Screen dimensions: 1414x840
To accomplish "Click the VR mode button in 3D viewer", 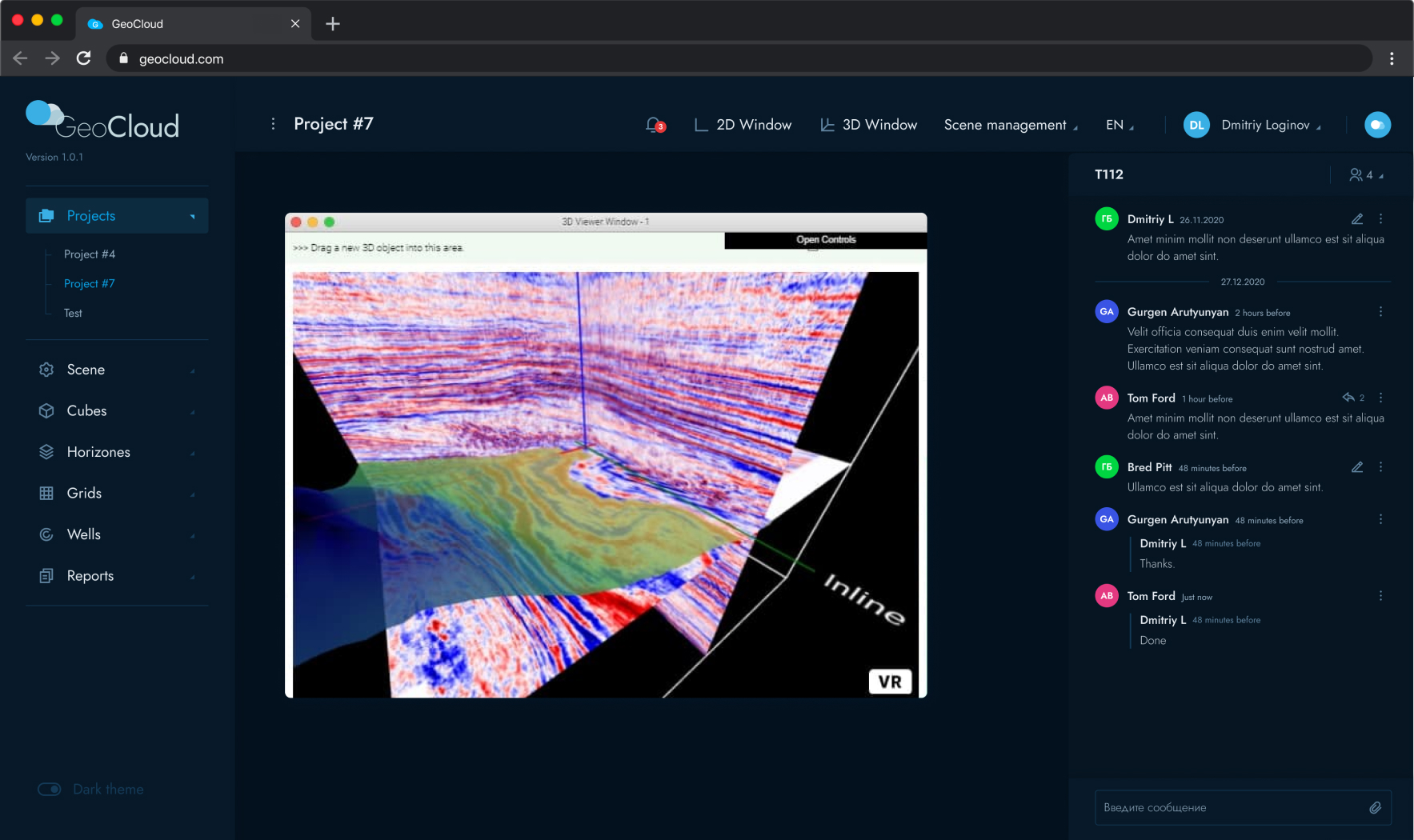I will point(890,682).
